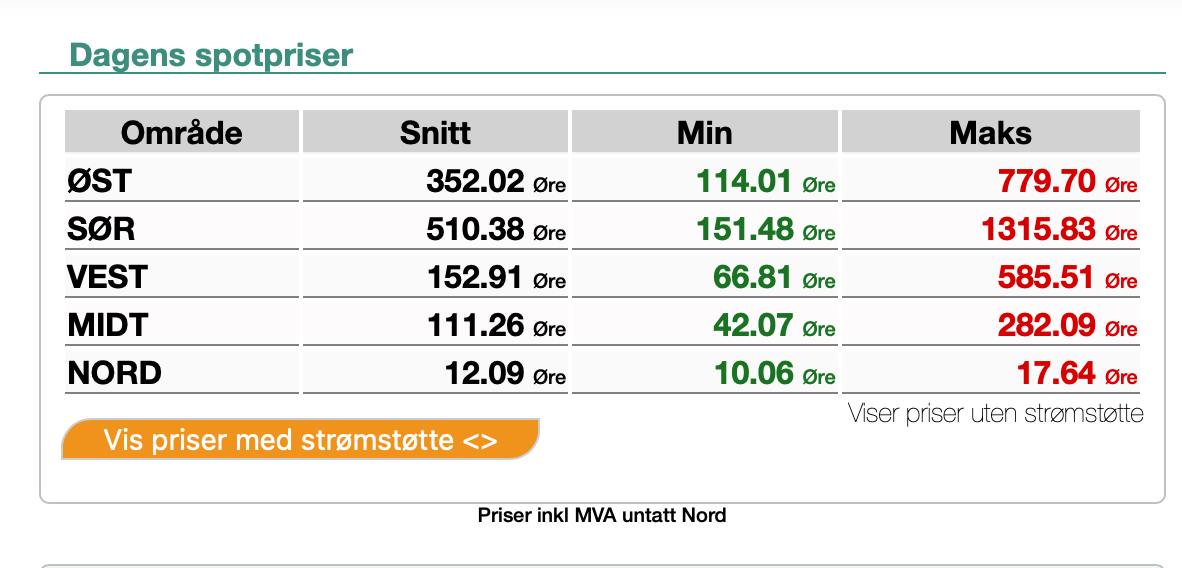
Task: Click the VEST area row label
Action: click(x=108, y=277)
